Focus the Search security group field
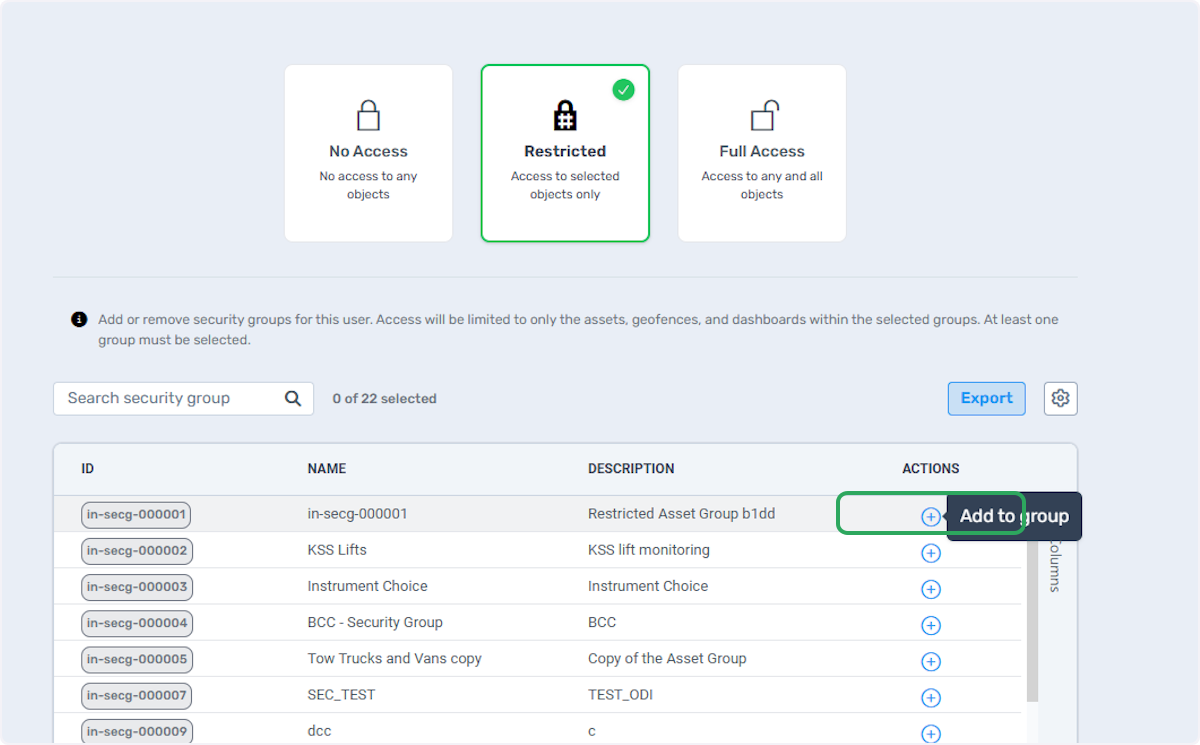 [x=183, y=398]
